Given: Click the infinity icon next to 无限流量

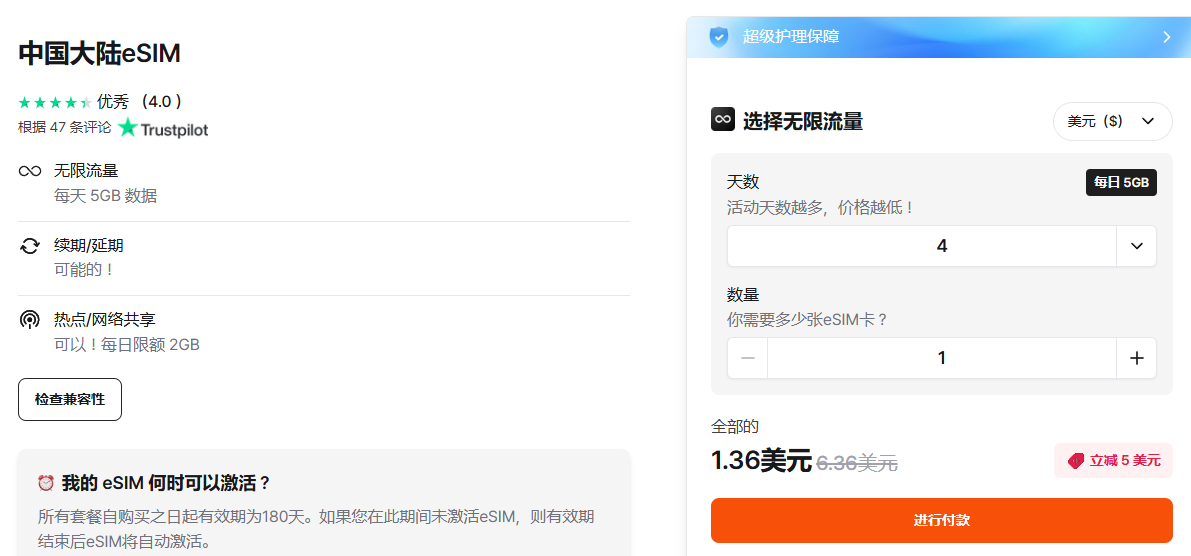Looking at the screenshot, I should click(30, 171).
